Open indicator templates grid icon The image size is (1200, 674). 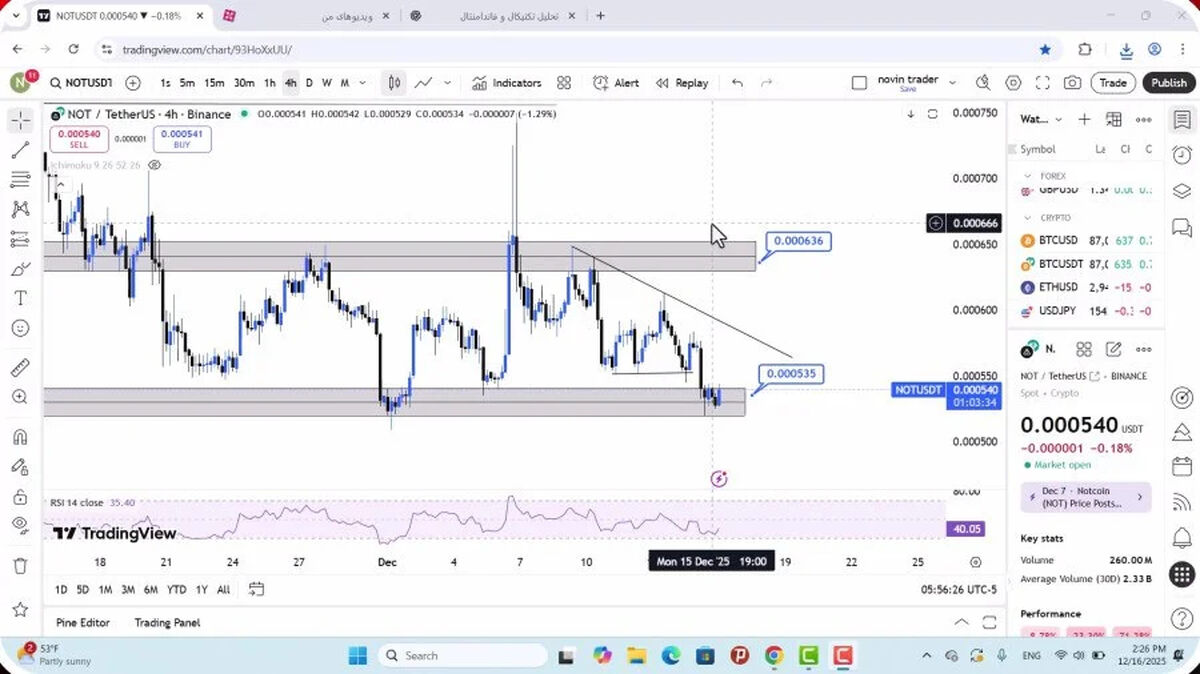pos(564,83)
